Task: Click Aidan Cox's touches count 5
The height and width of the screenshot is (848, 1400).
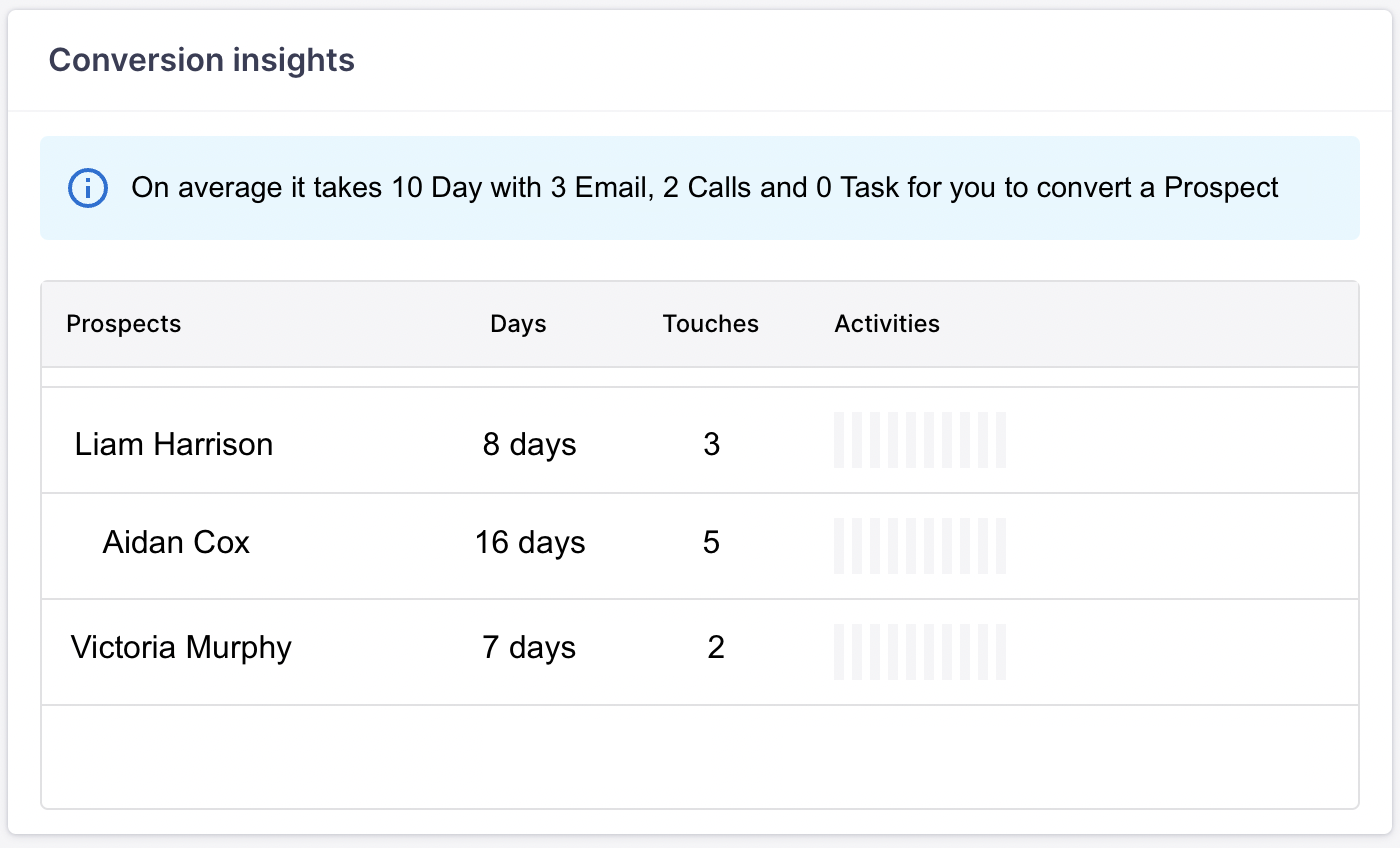Action: click(x=711, y=542)
